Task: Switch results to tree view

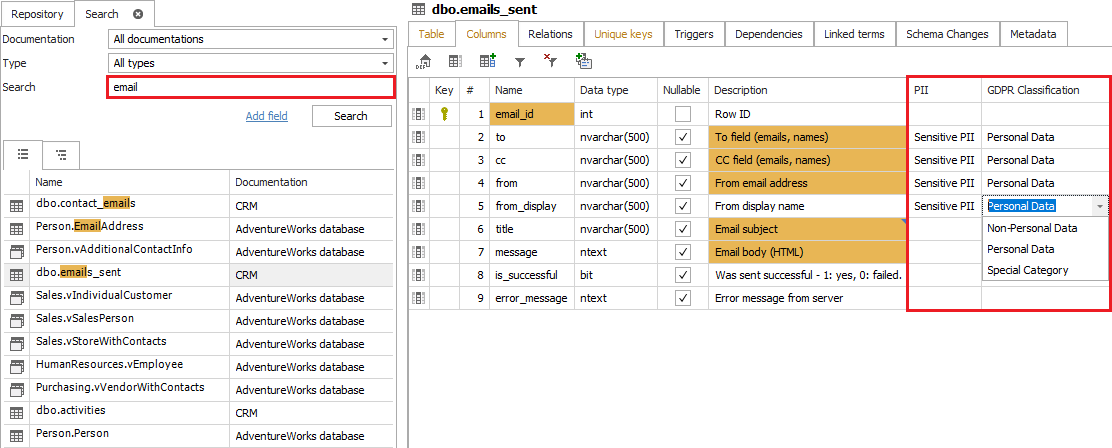Action: 61,155
